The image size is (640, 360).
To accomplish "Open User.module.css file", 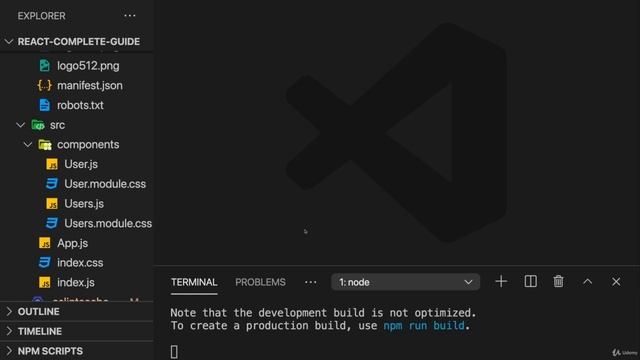I will (105, 184).
